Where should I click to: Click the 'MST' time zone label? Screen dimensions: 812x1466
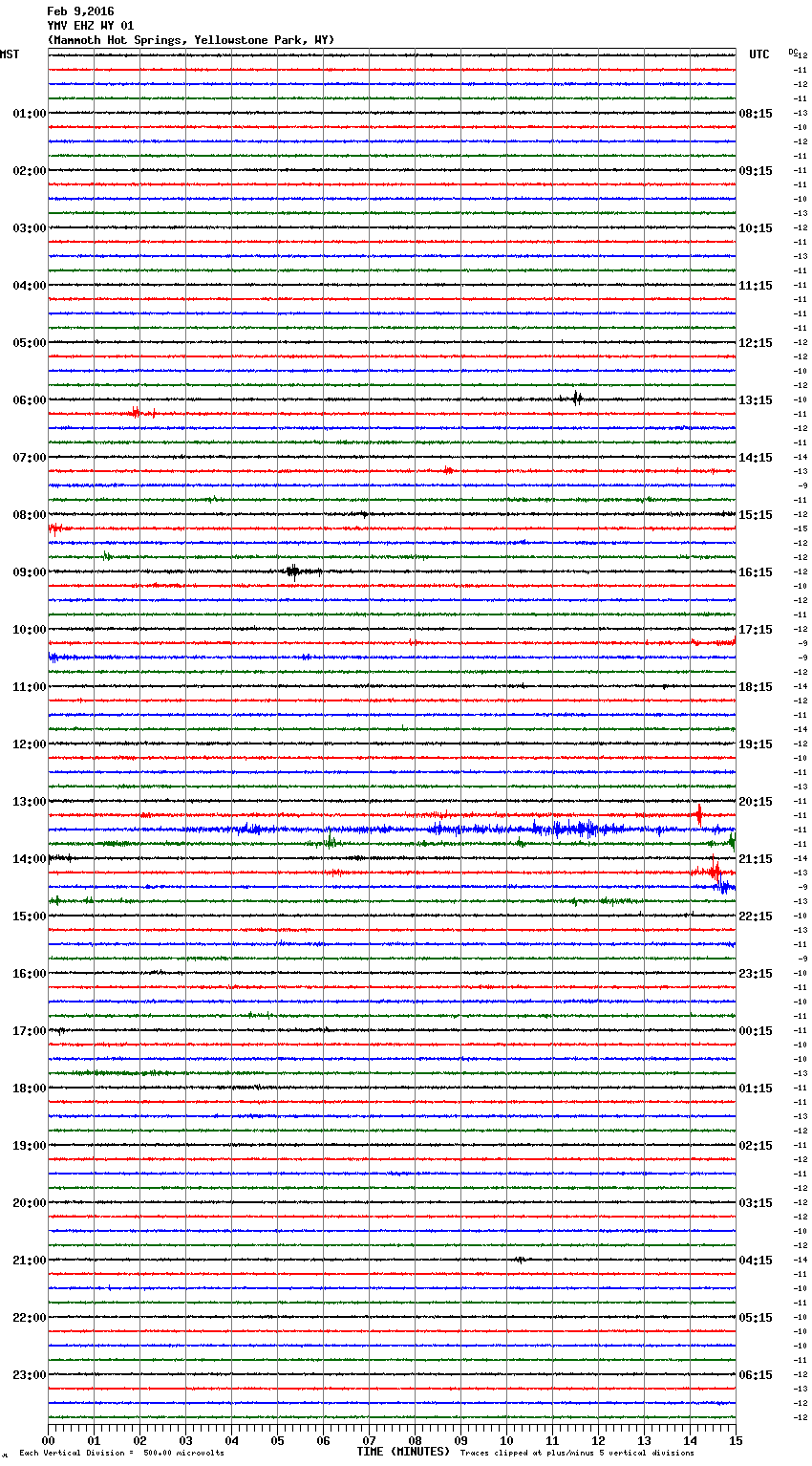click(x=10, y=54)
